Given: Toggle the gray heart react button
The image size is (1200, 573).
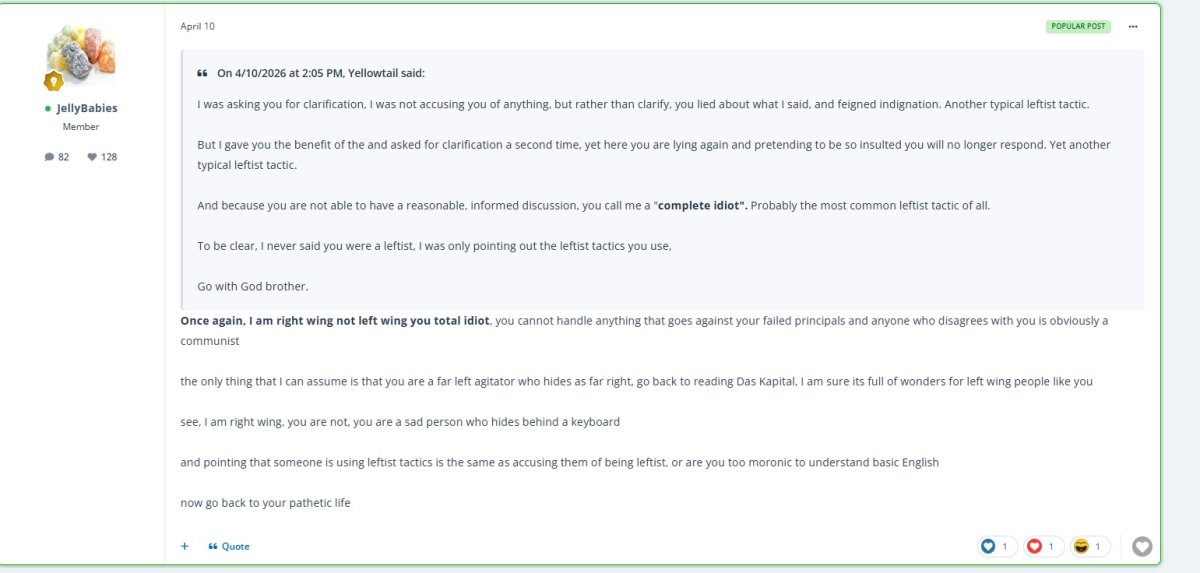Looking at the screenshot, I should click(1142, 546).
